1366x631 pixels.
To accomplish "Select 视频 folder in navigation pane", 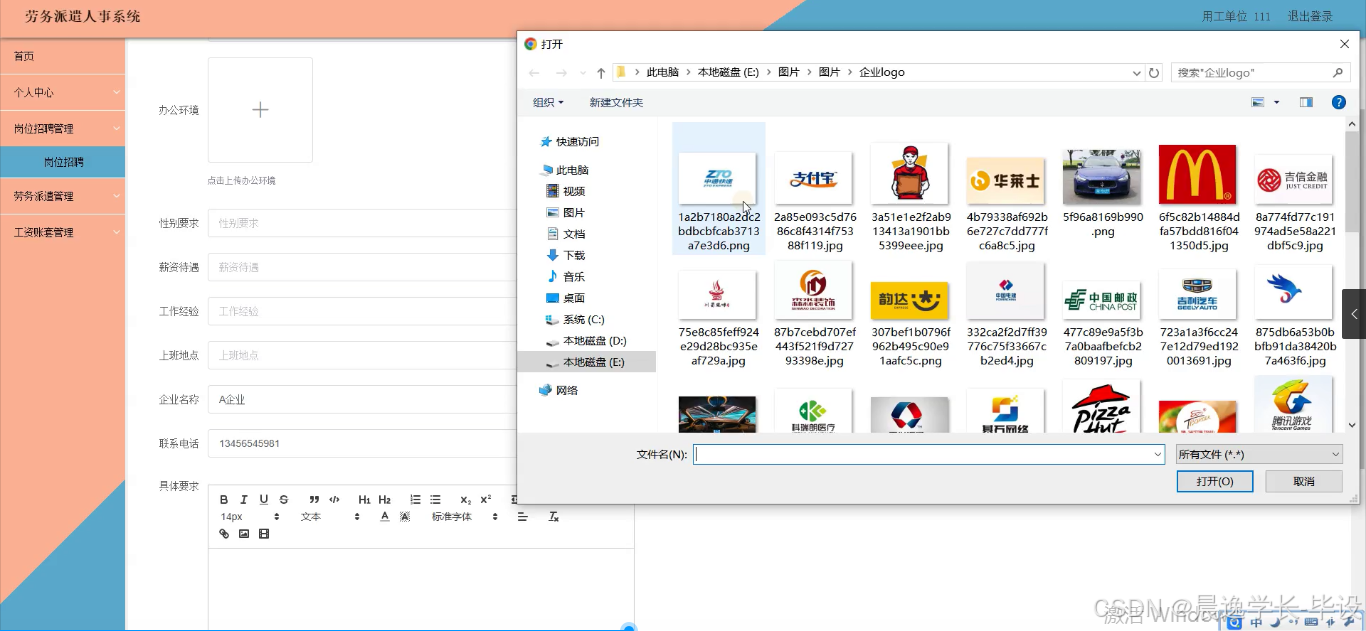I will (565, 191).
